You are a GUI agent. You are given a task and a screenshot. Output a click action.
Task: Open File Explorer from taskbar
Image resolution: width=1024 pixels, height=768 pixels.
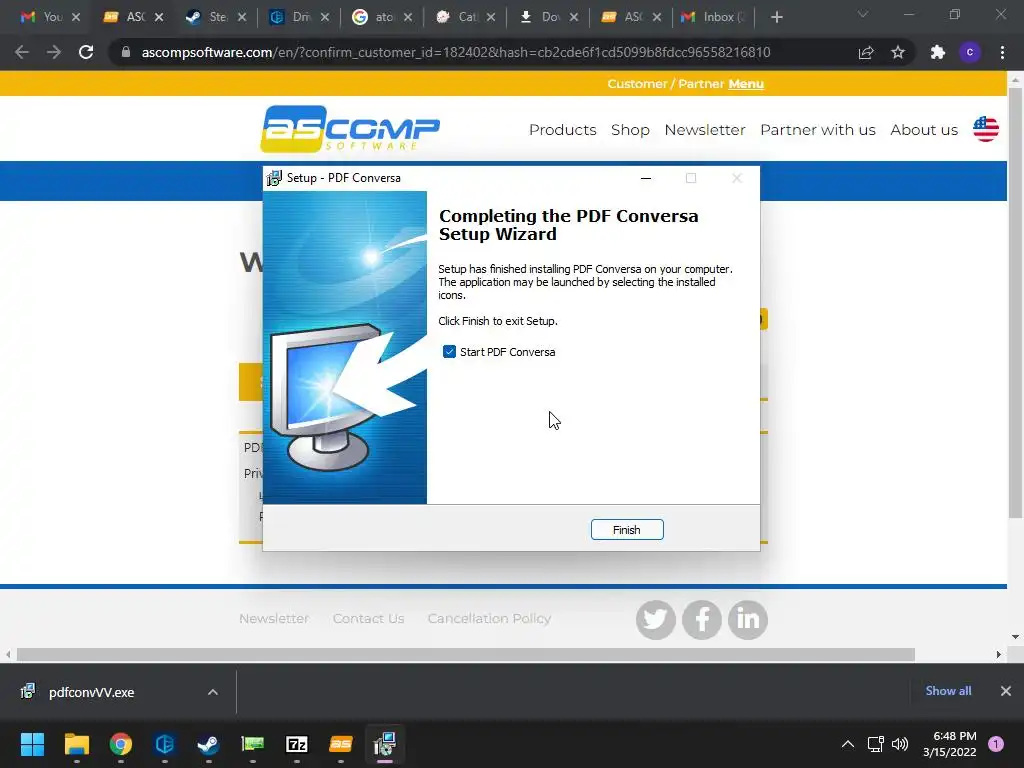[x=76, y=744]
